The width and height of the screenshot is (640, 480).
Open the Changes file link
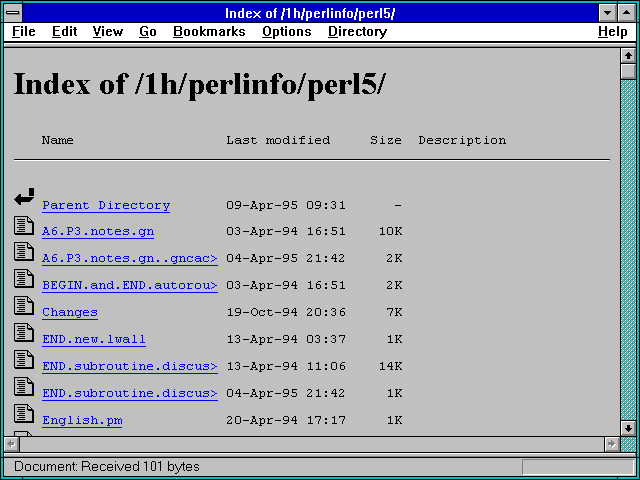[x=70, y=312]
